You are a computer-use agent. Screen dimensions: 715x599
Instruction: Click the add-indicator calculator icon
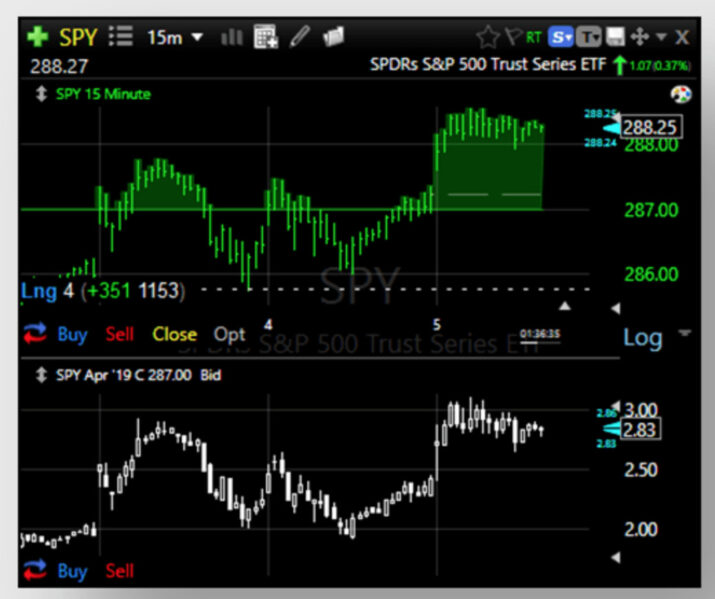click(266, 36)
